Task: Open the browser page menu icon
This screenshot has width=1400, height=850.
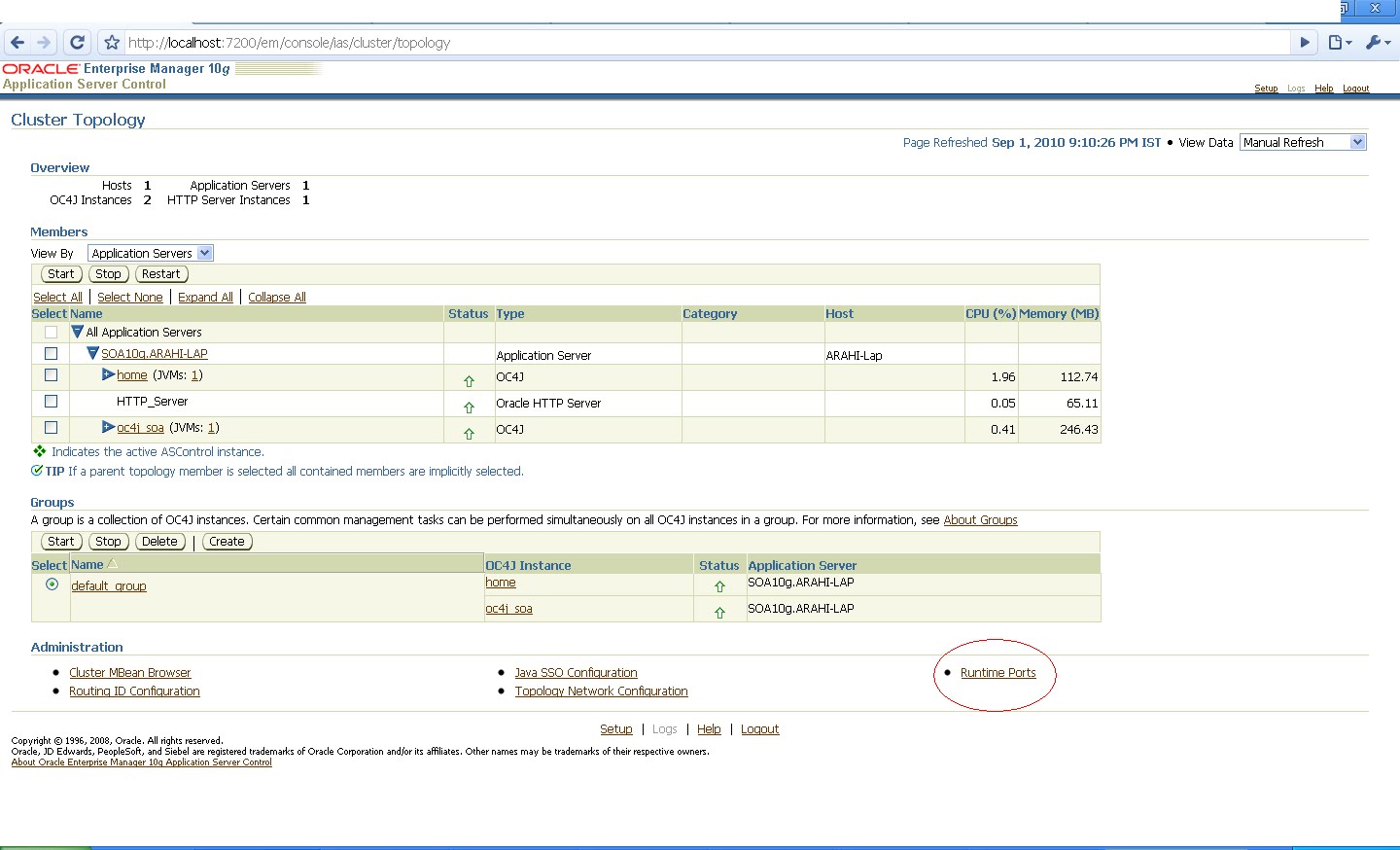Action: pos(1341,43)
